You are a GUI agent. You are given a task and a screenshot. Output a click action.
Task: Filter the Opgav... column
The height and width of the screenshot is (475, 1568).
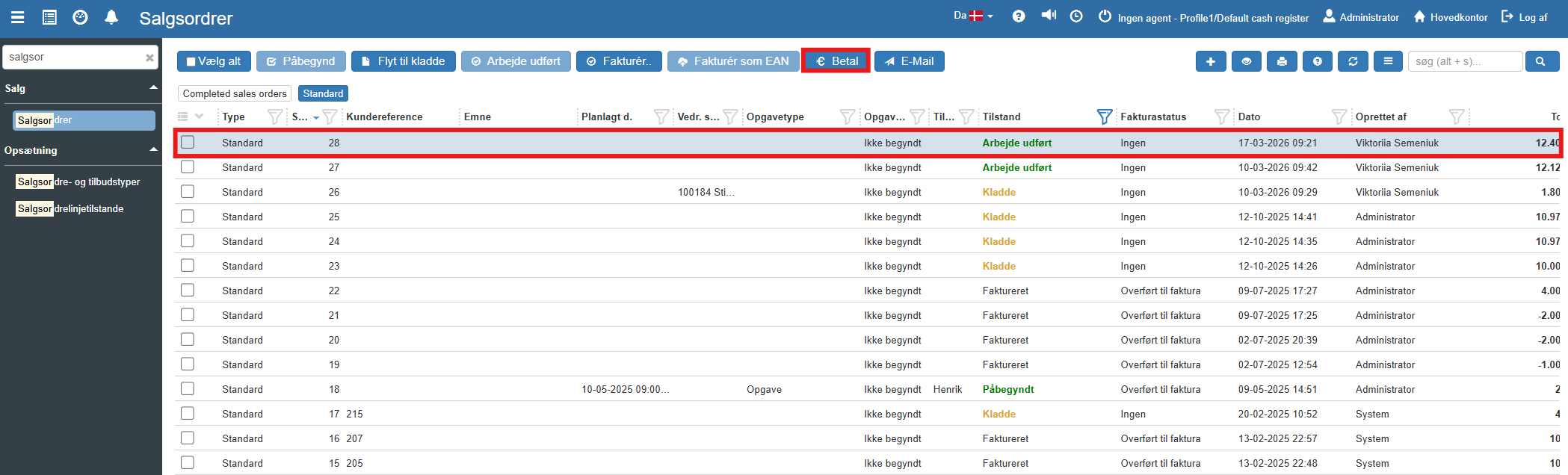[917, 117]
